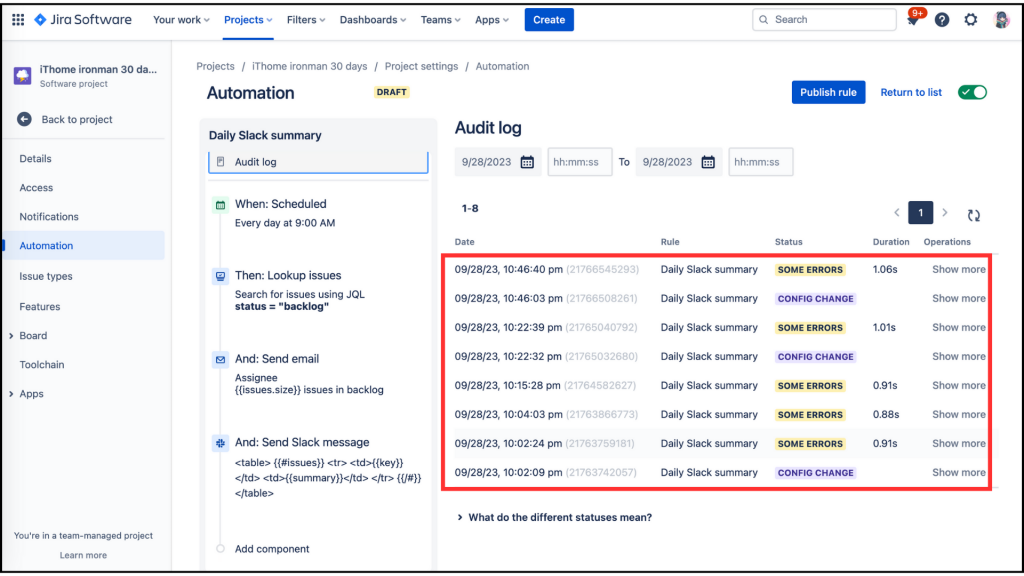
Task: Click iThome ironman 30 days breadcrumb
Action: pos(310,66)
